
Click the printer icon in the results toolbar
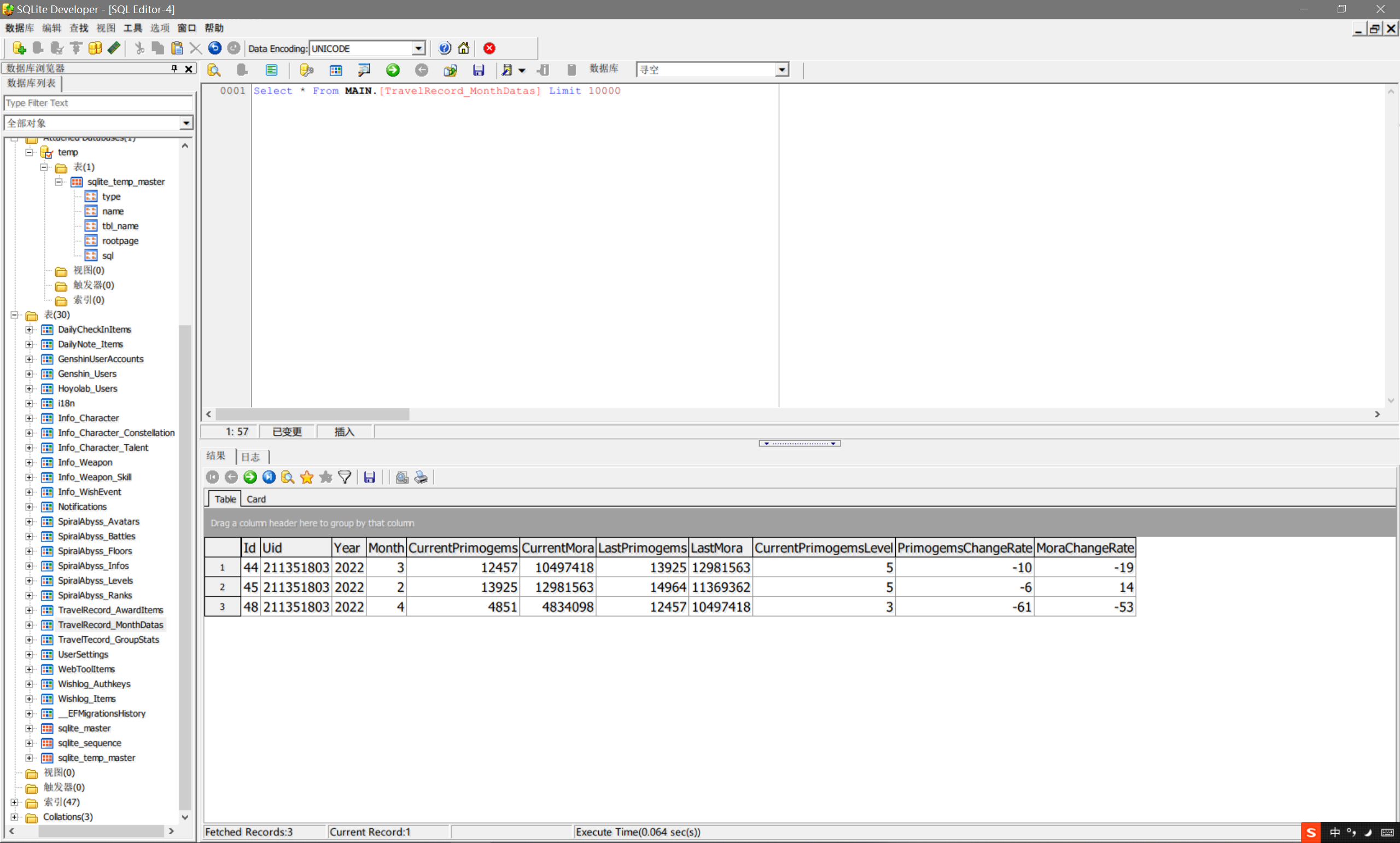421,477
